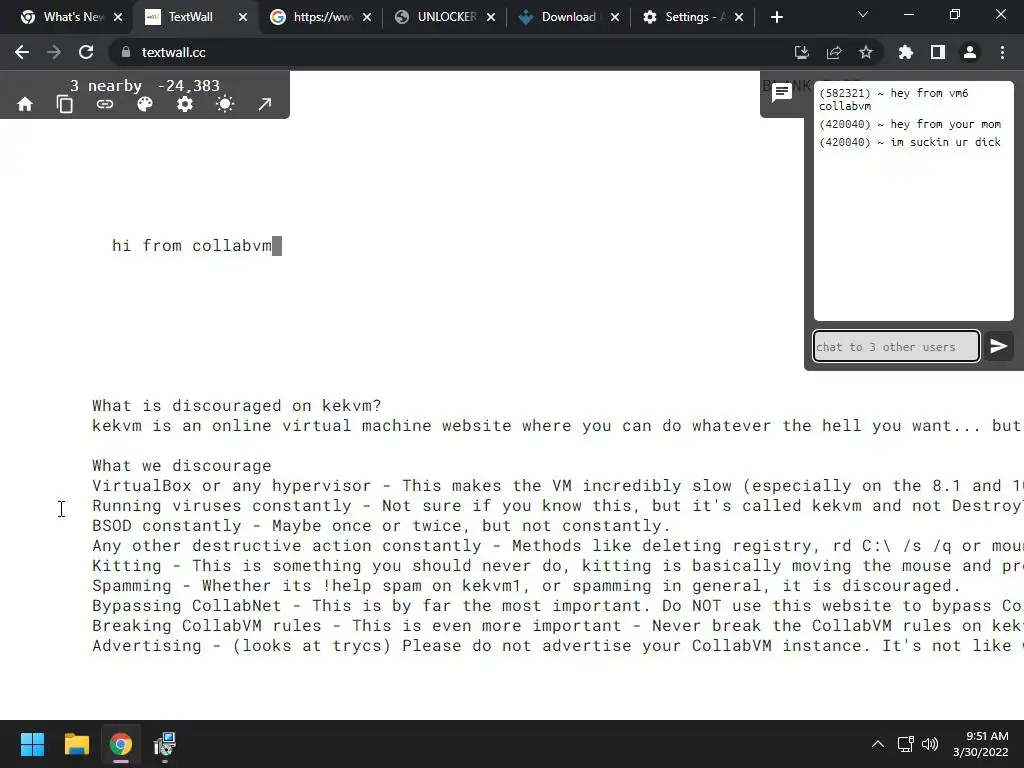1024x768 pixels.
Task: Click the 'hi from collabvm' text
Action: pyautogui.click(x=192, y=246)
